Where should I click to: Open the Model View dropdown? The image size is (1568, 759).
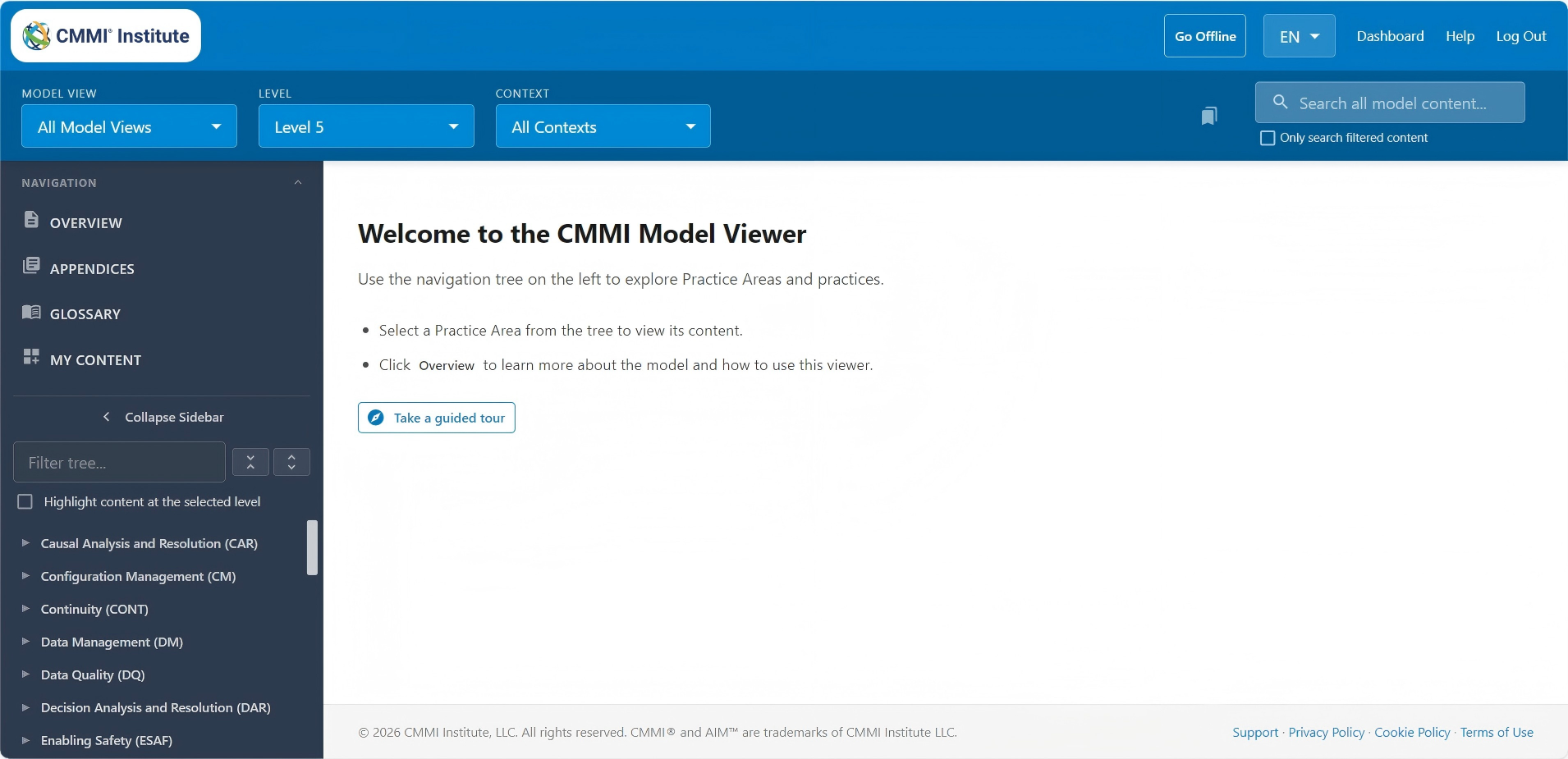(129, 126)
